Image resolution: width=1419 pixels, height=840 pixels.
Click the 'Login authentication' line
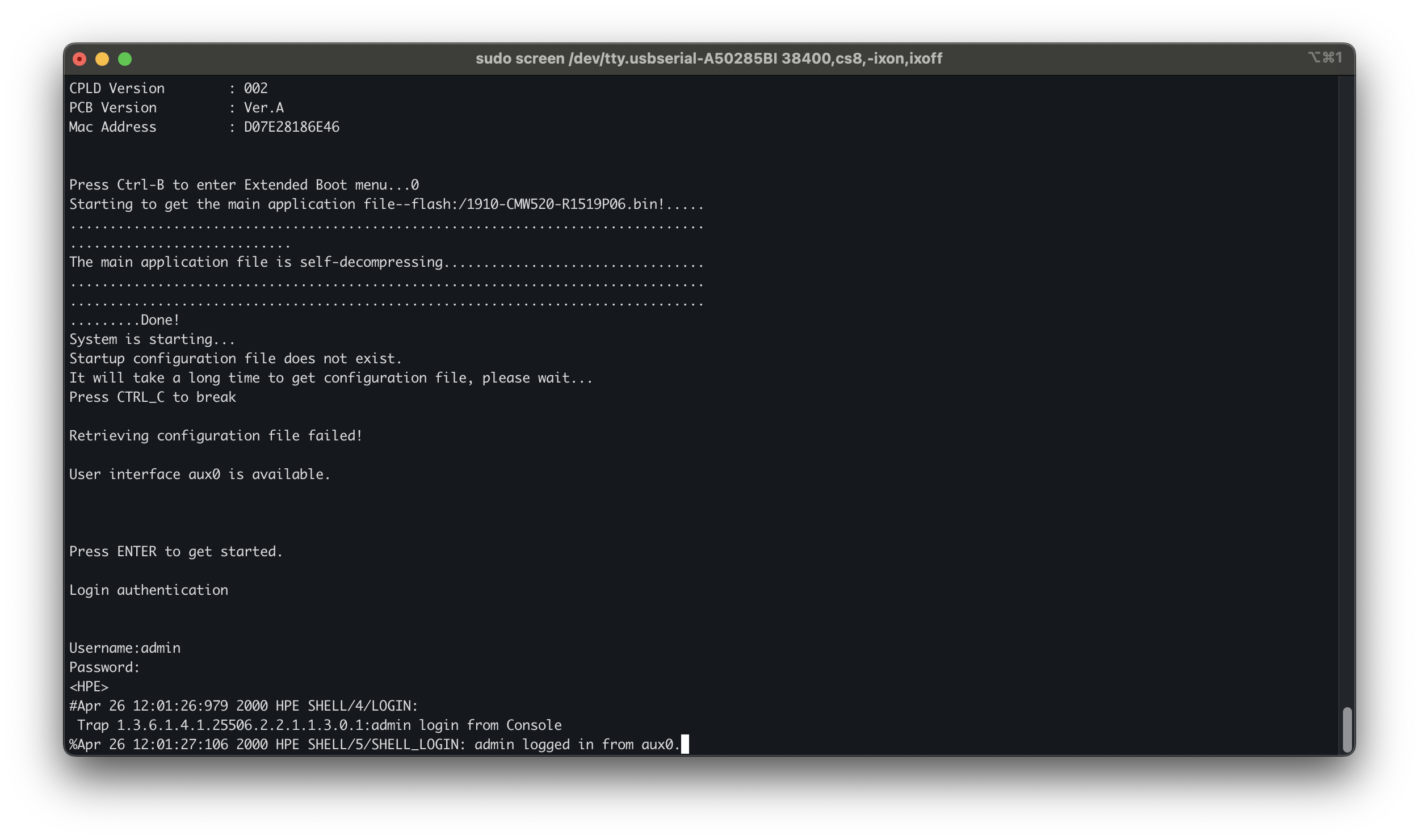(149, 590)
